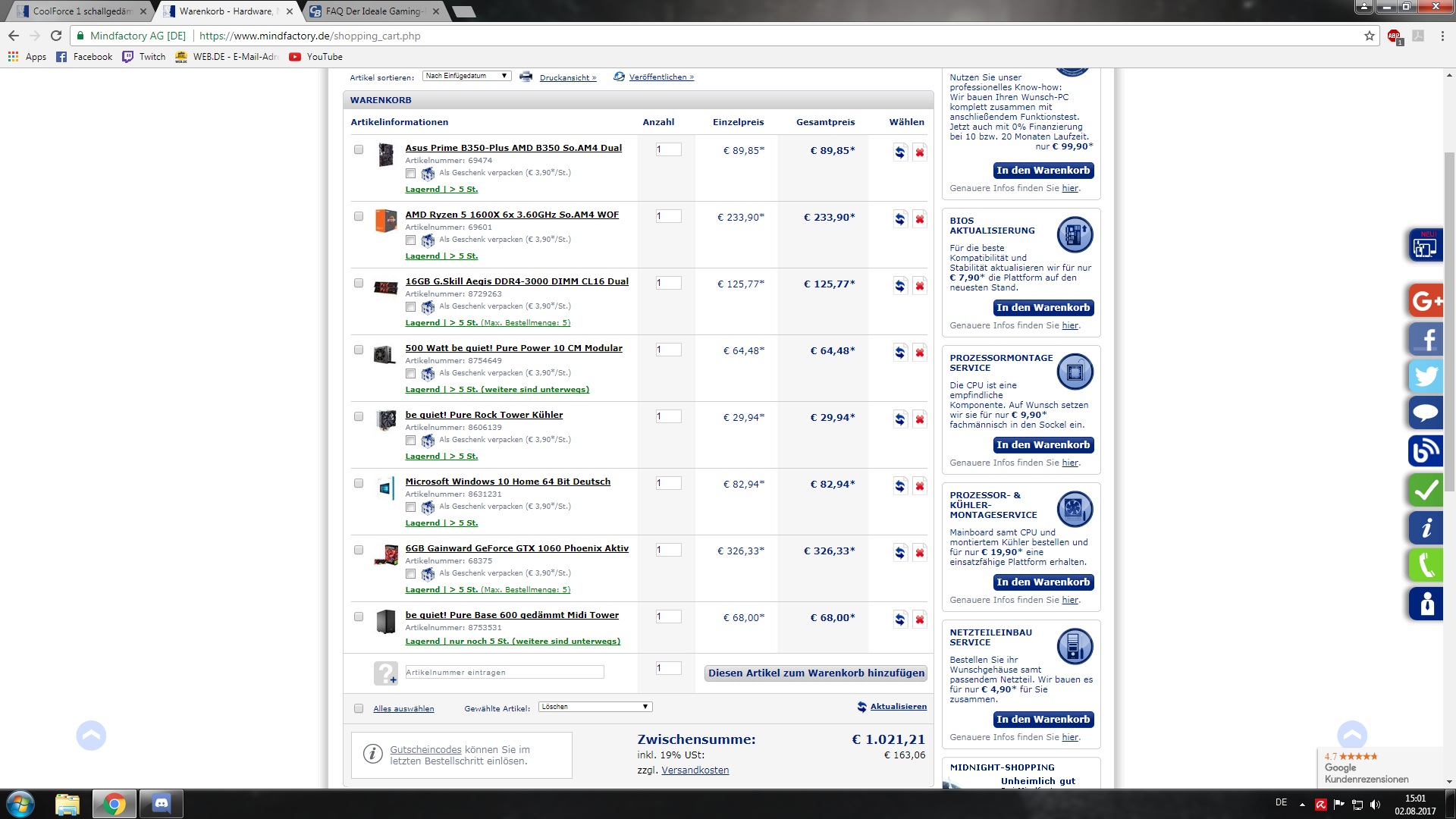Open the Nach Einfügedatum sort dropdown
The height and width of the screenshot is (819, 1456).
click(466, 76)
